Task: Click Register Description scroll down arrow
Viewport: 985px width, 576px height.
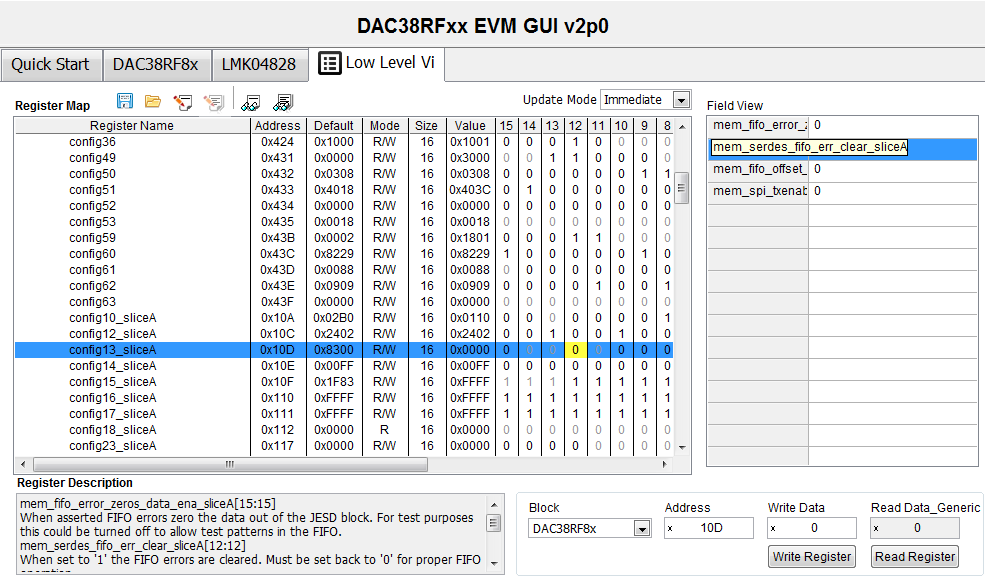Action: pyautogui.click(x=494, y=563)
